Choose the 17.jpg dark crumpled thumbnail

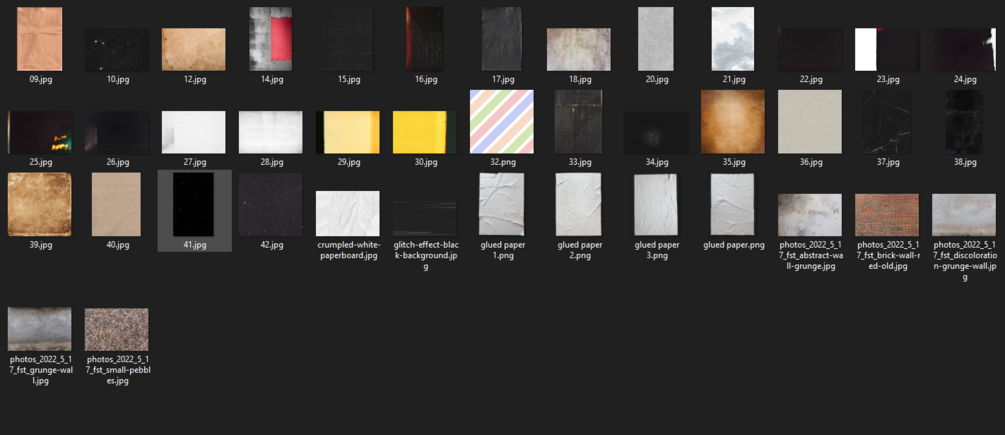502,39
